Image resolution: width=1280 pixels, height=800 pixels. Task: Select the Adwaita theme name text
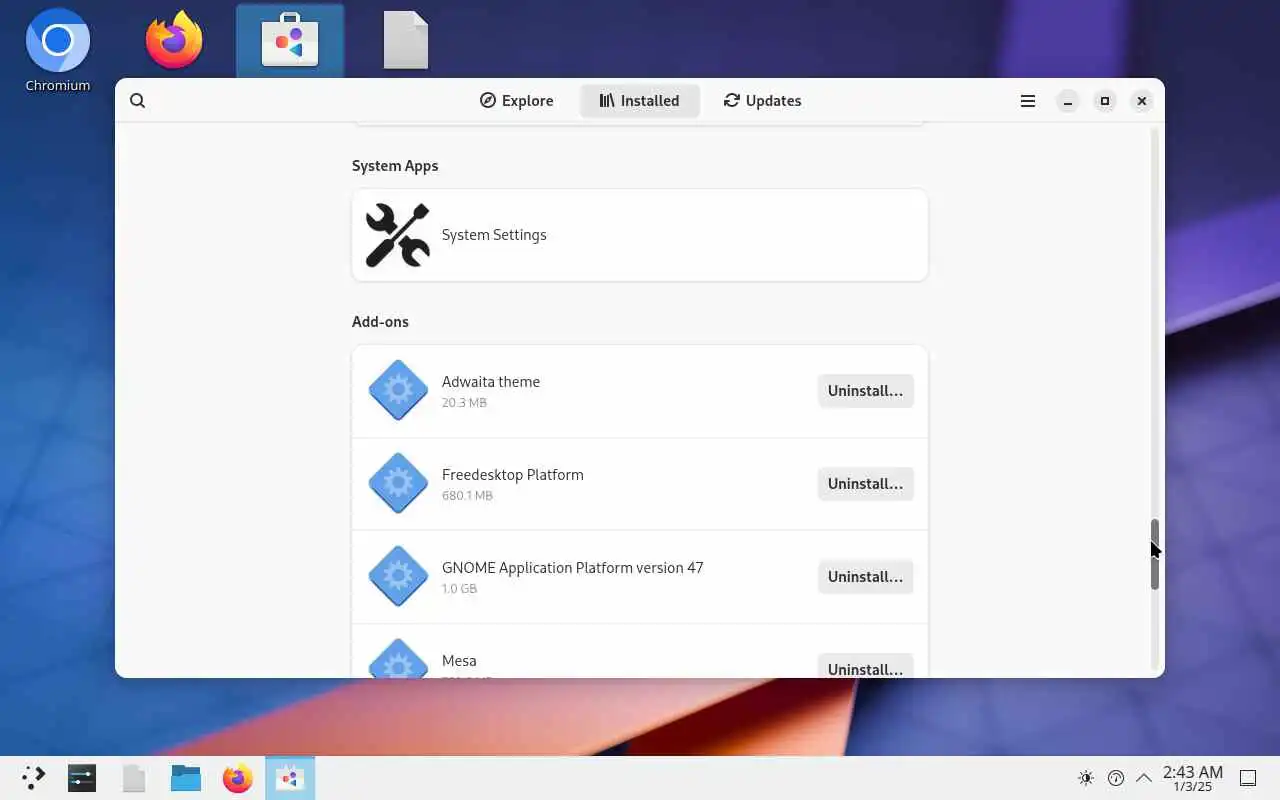[491, 382]
